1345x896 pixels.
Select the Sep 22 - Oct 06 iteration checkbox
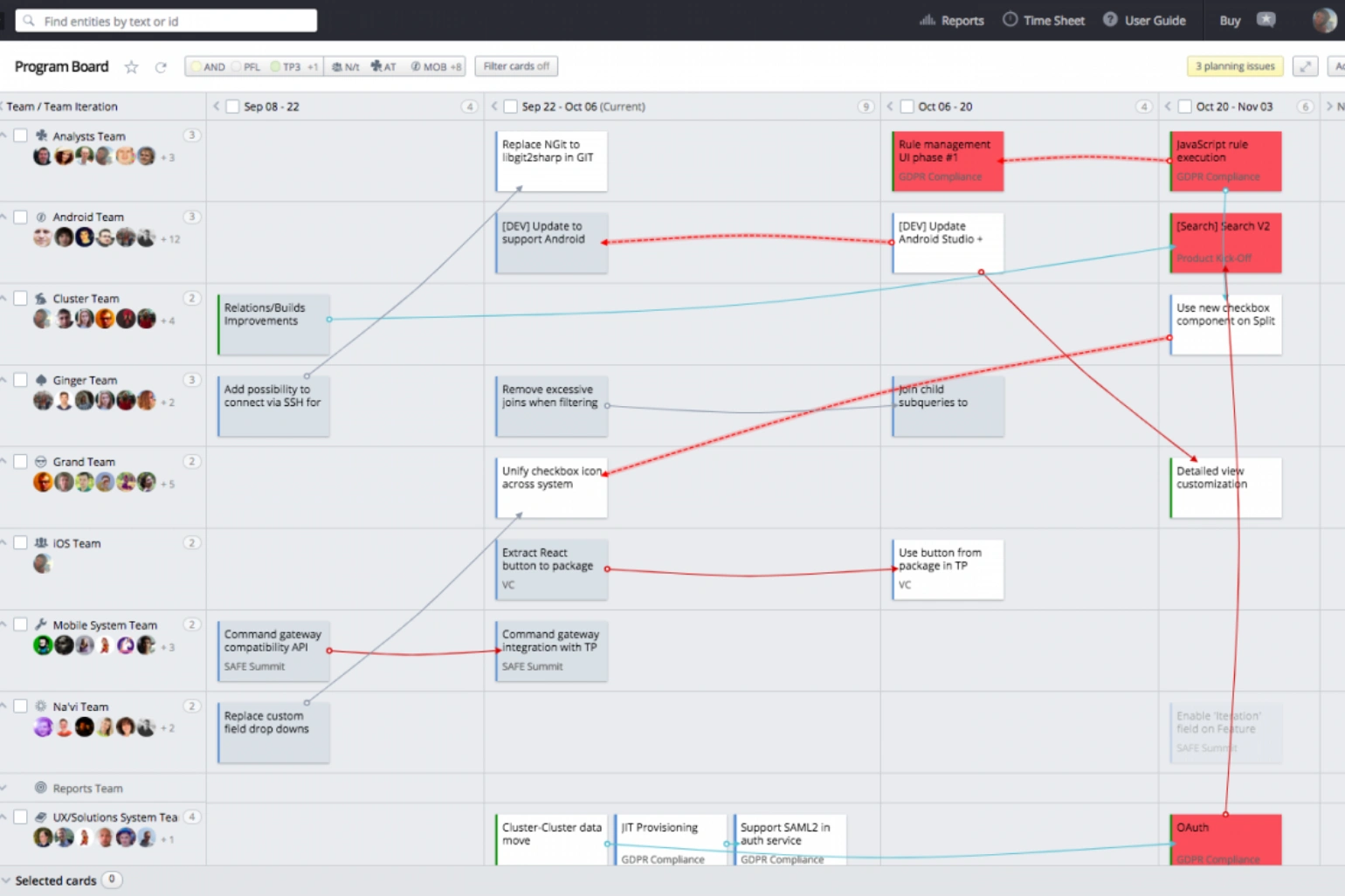510,107
